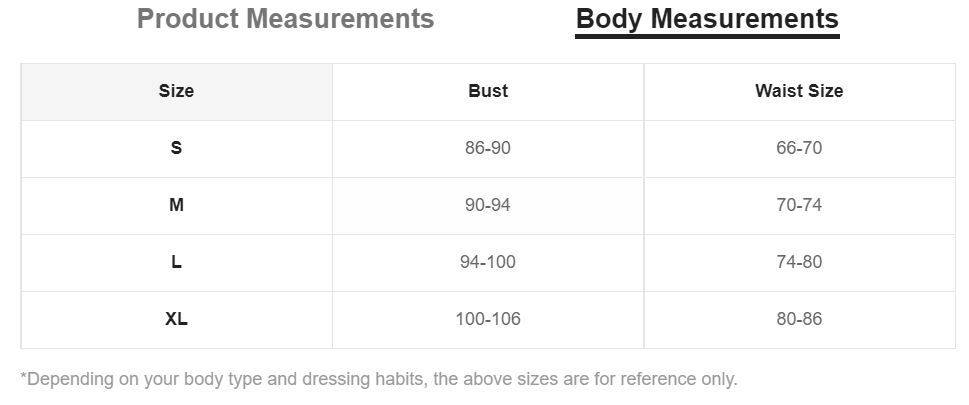Select the XL size row label
This screenshot has width=969, height=405.
176,319
